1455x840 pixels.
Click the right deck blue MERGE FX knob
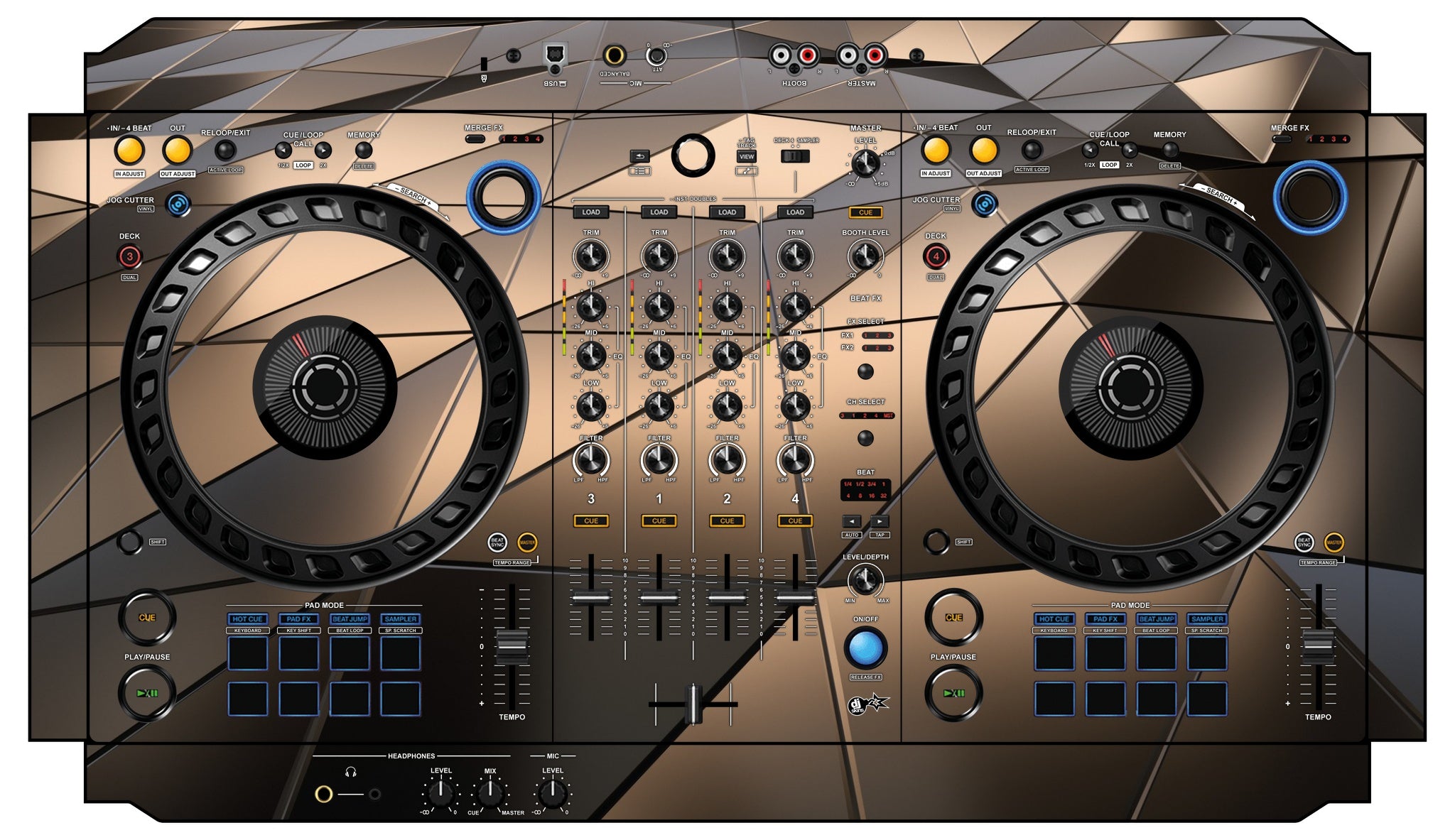pos(1309,197)
